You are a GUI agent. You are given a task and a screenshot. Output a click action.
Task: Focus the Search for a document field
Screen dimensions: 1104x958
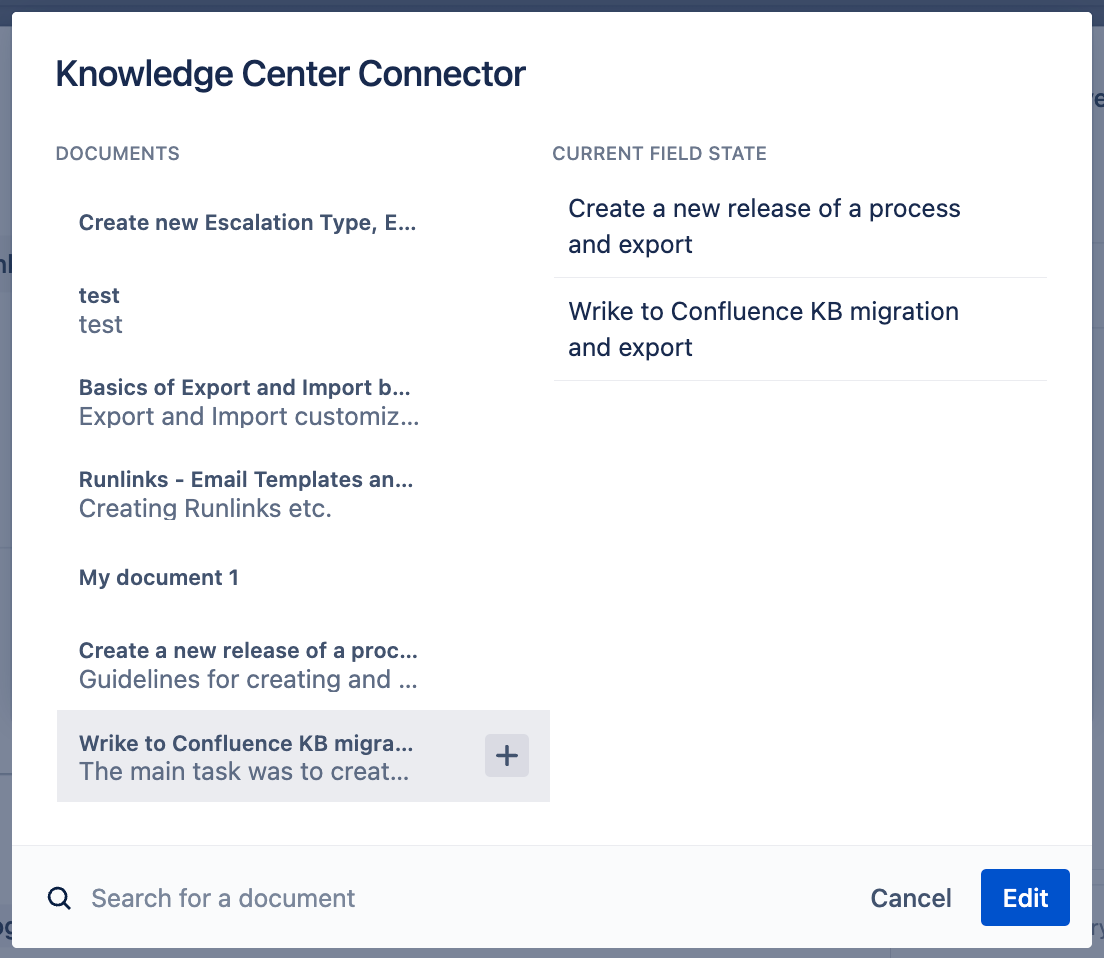tap(222, 898)
